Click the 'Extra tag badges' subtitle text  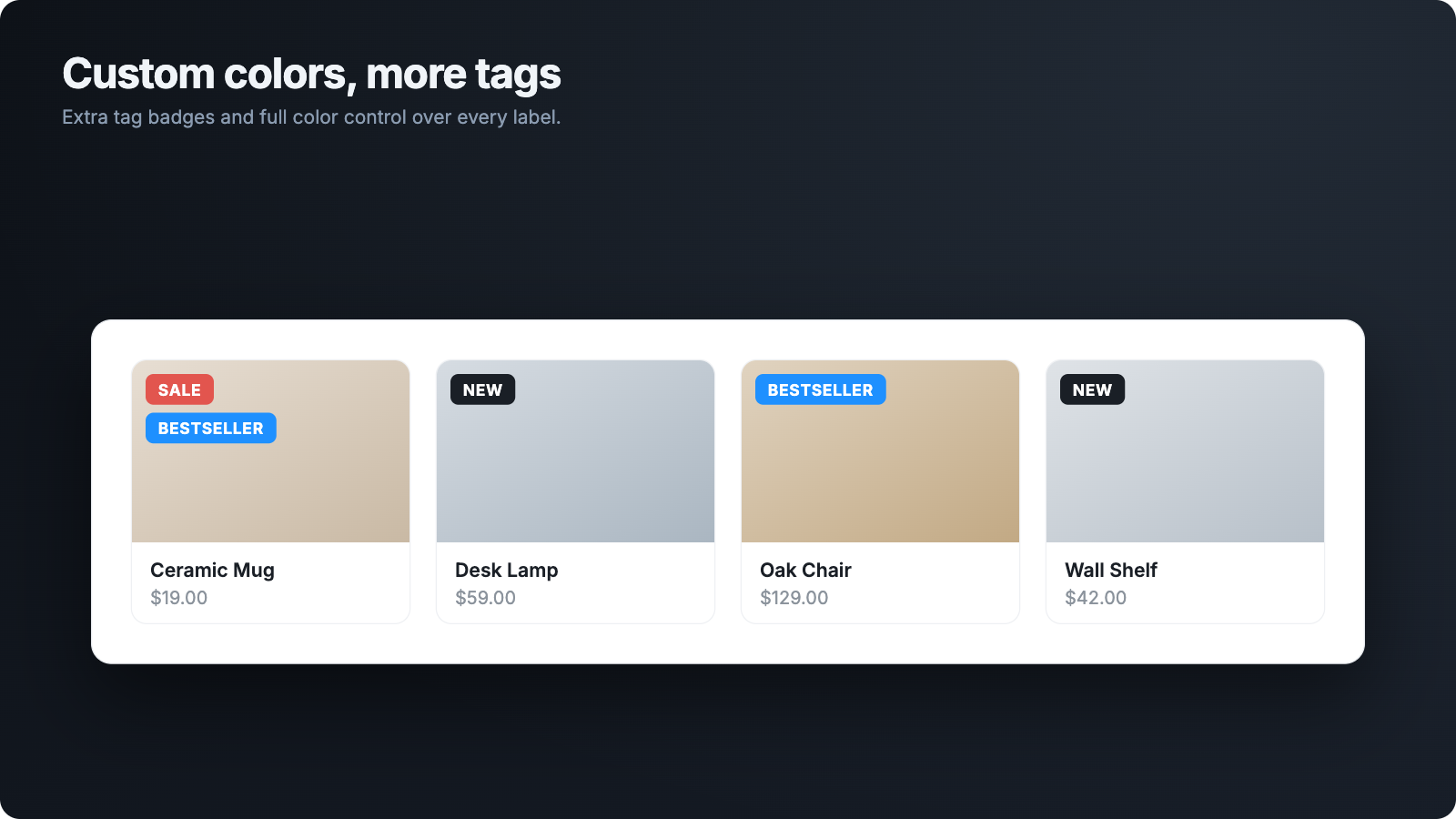[x=311, y=117]
